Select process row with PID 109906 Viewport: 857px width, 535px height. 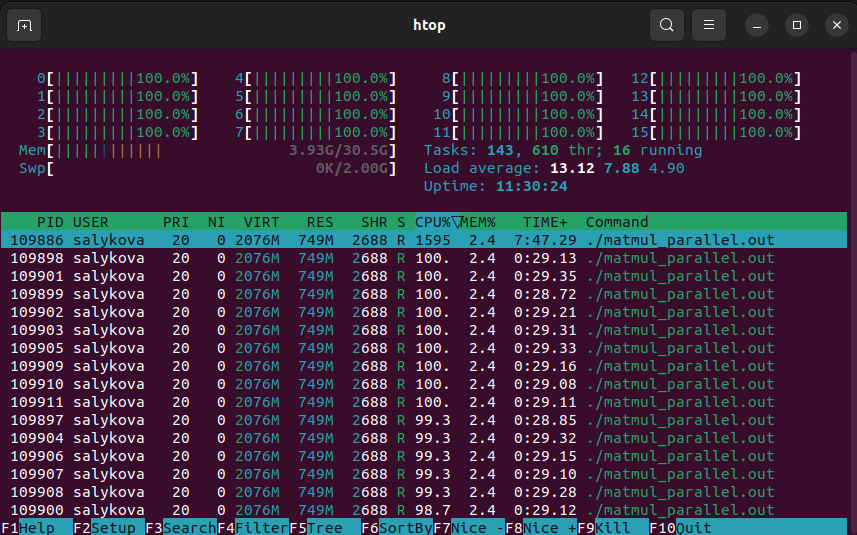[424, 456]
